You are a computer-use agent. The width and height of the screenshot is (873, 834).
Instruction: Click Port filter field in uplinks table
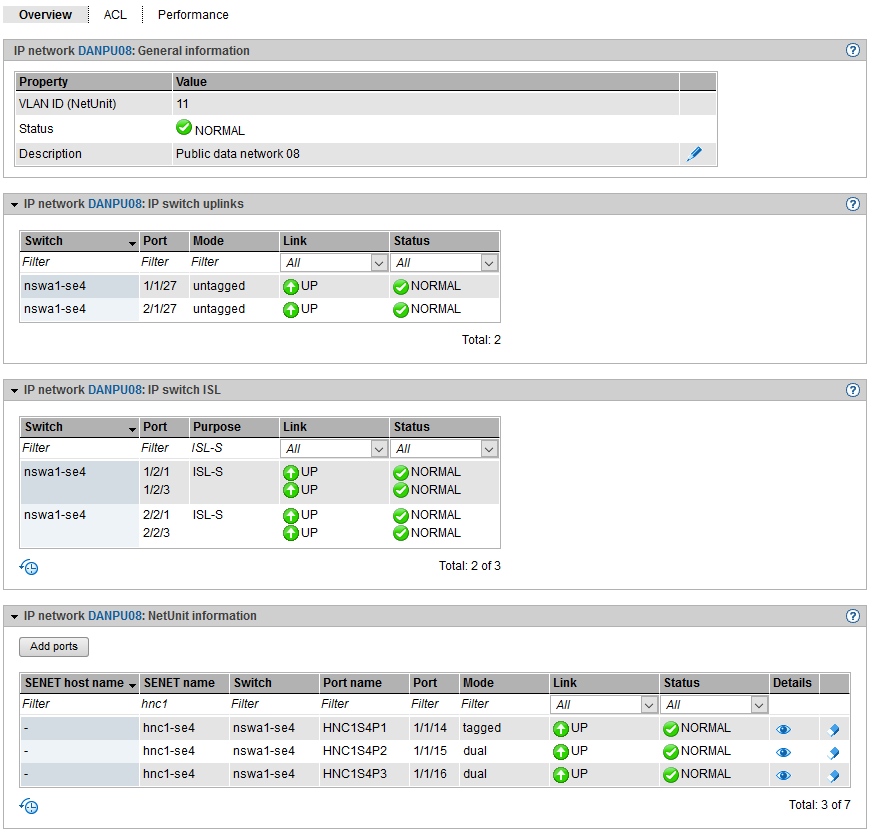pos(164,262)
